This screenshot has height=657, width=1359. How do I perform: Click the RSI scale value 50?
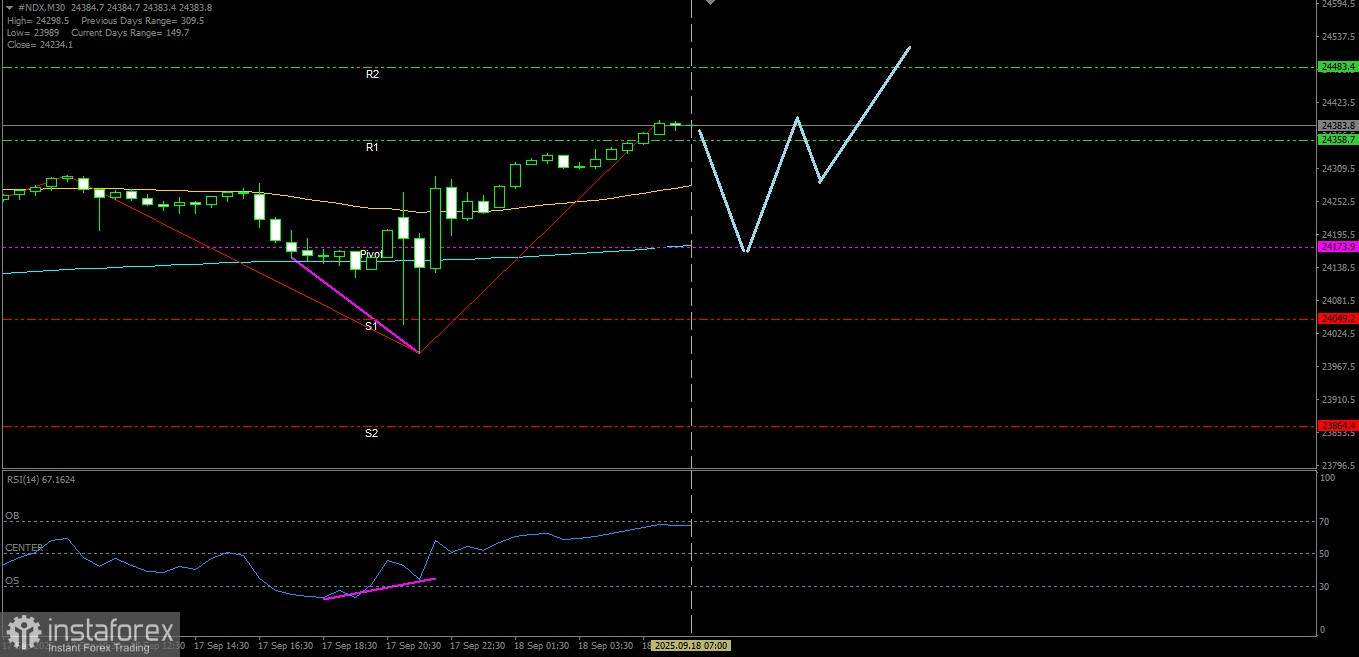[x=1326, y=553]
